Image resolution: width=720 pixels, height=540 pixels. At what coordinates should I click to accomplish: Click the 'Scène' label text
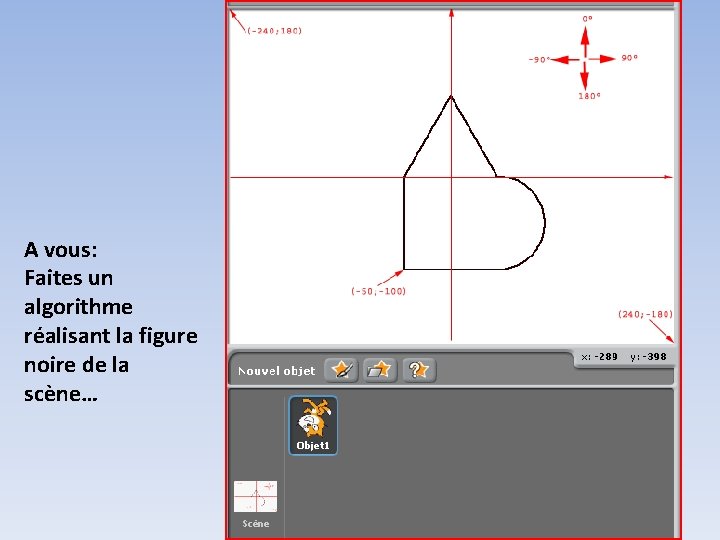click(x=256, y=523)
